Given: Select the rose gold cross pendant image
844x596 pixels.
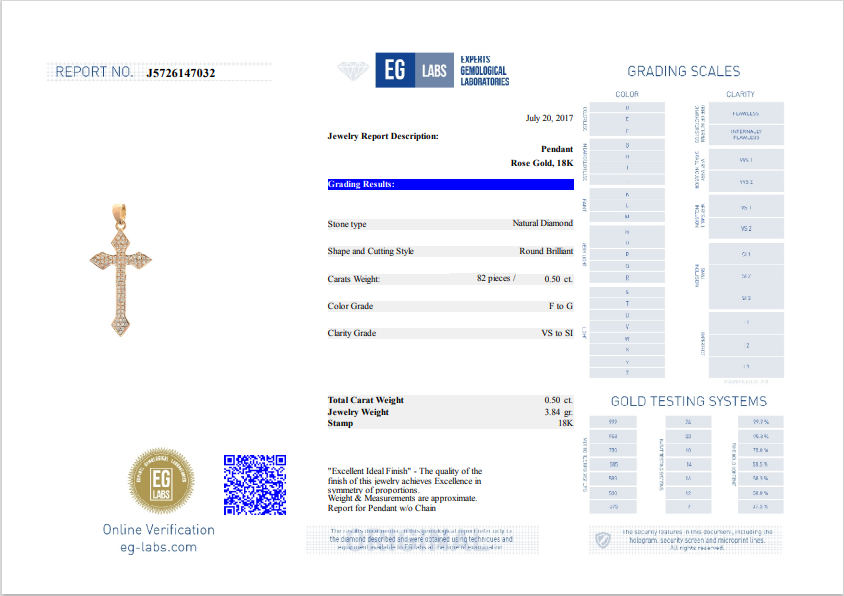Looking at the screenshot, I should pos(120,269).
